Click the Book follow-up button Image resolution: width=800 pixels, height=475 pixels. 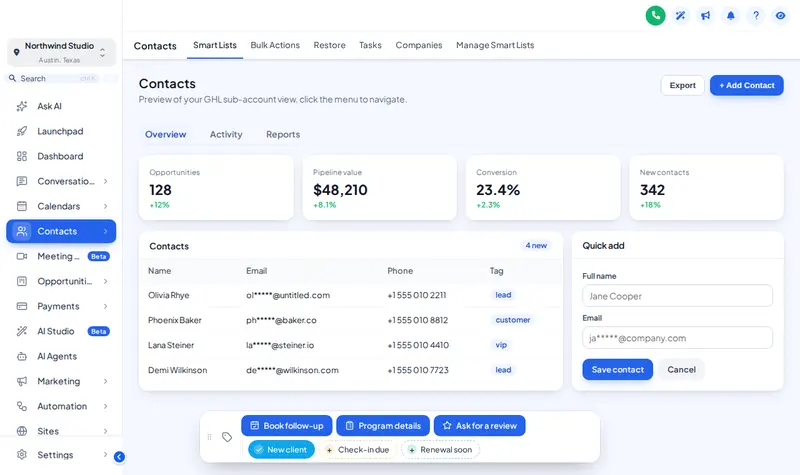coord(286,426)
